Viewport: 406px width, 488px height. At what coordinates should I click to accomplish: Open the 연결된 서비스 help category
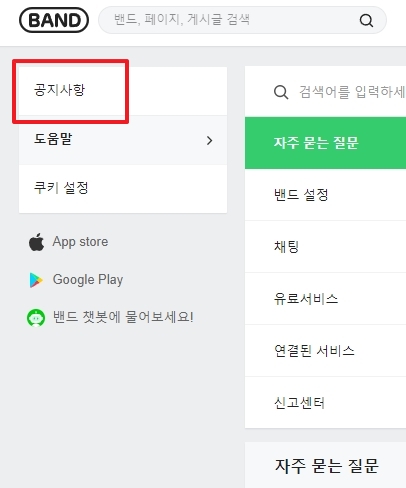pyautogui.click(x=325, y=351)
